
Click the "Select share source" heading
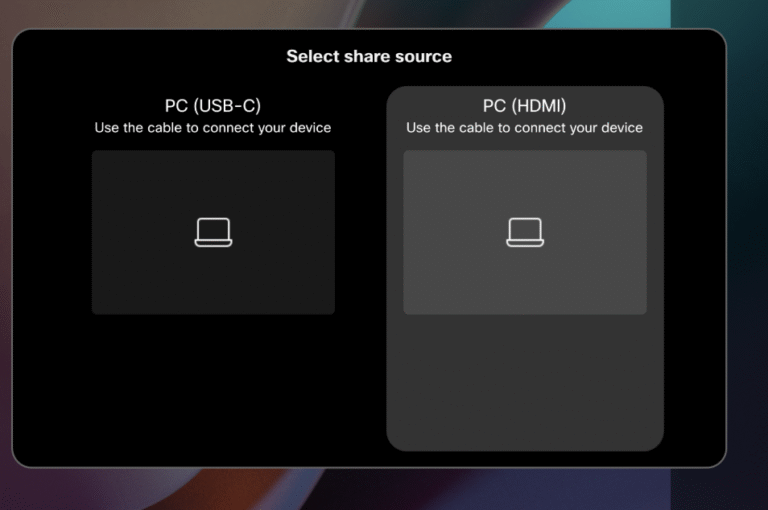(x=369, y=56)
